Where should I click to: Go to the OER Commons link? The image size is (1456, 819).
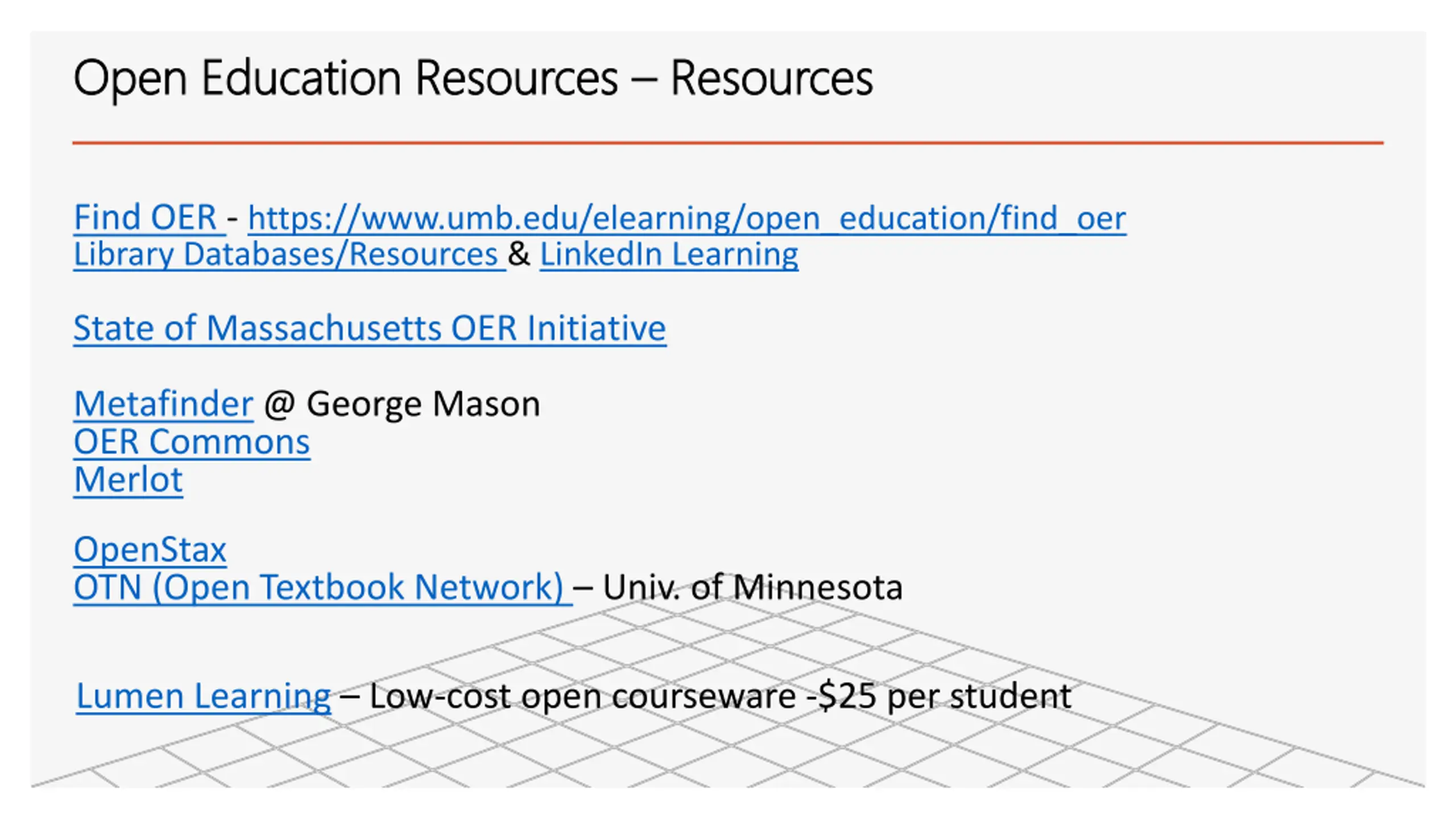[192, 442]
